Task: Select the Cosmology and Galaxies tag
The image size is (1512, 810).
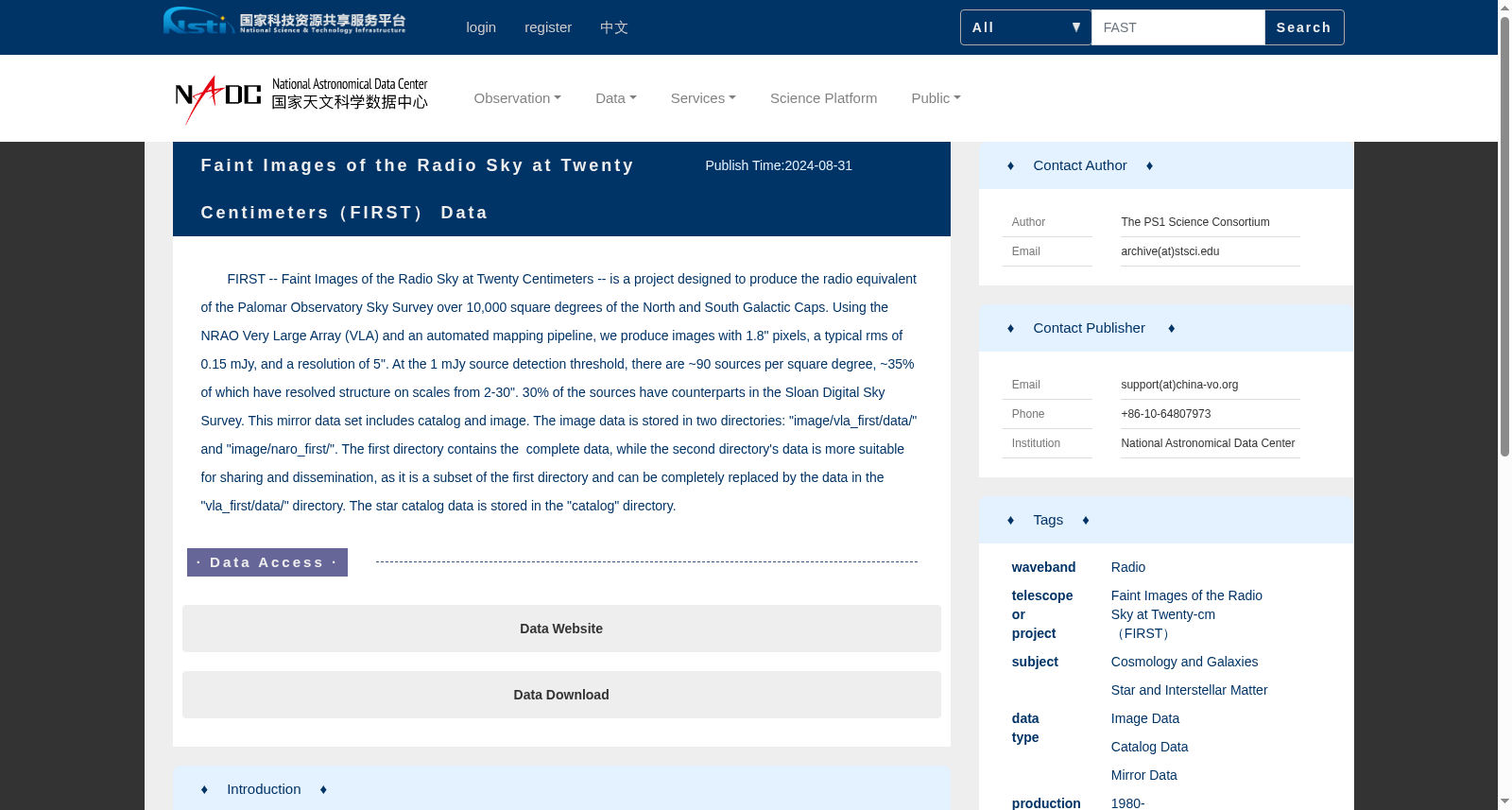Action: coord(1184,662)
